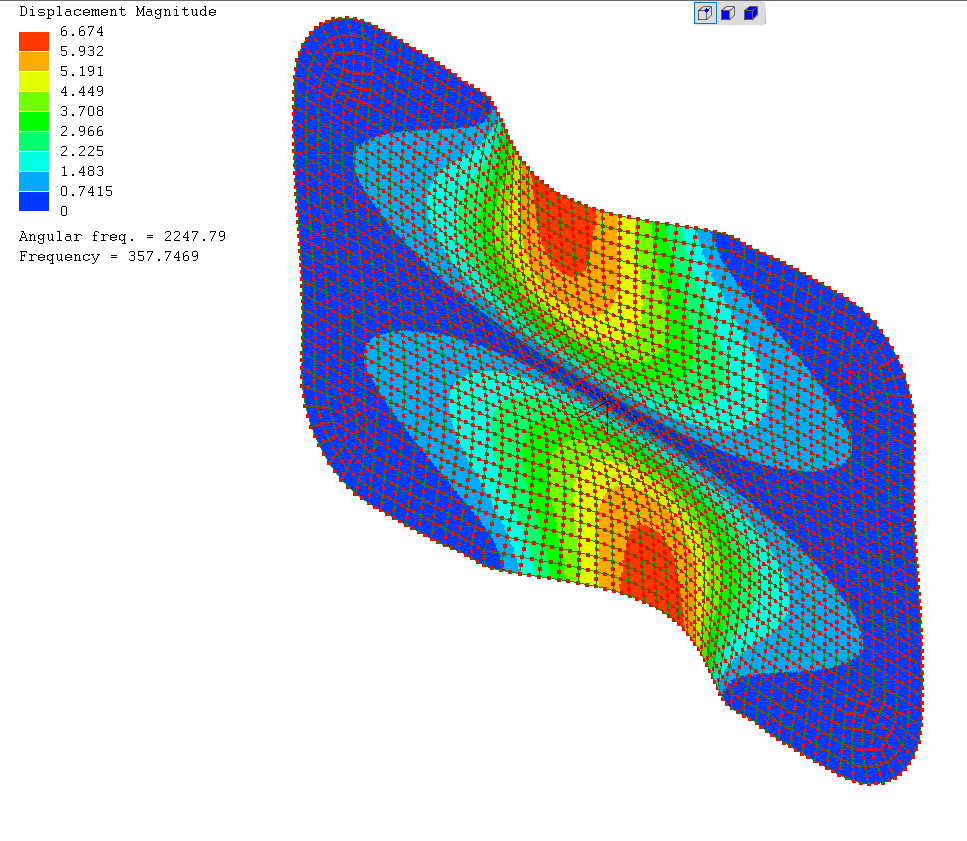The image size is (967, 841).
Task: Click the legend value 3.708
Action: (x=82, y=111)
